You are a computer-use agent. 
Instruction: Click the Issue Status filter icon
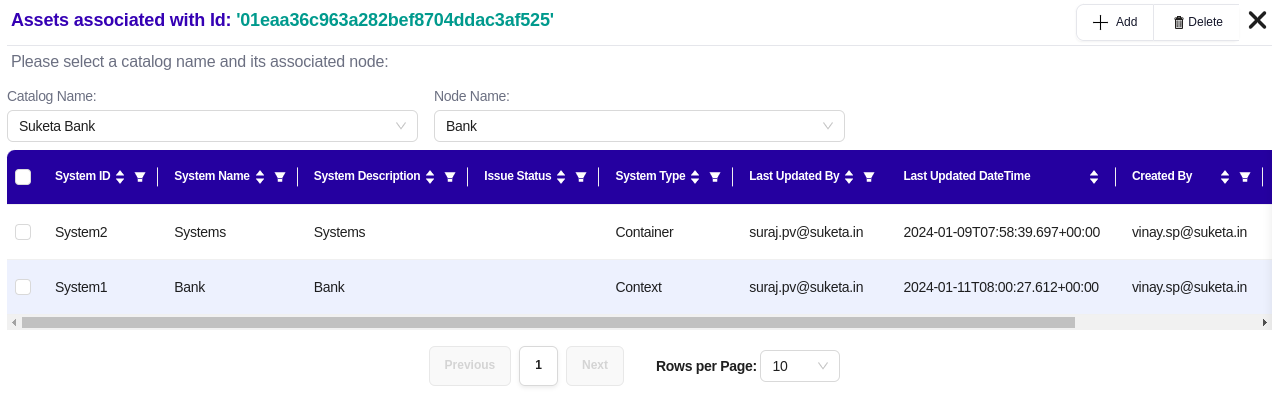(581, 177)
